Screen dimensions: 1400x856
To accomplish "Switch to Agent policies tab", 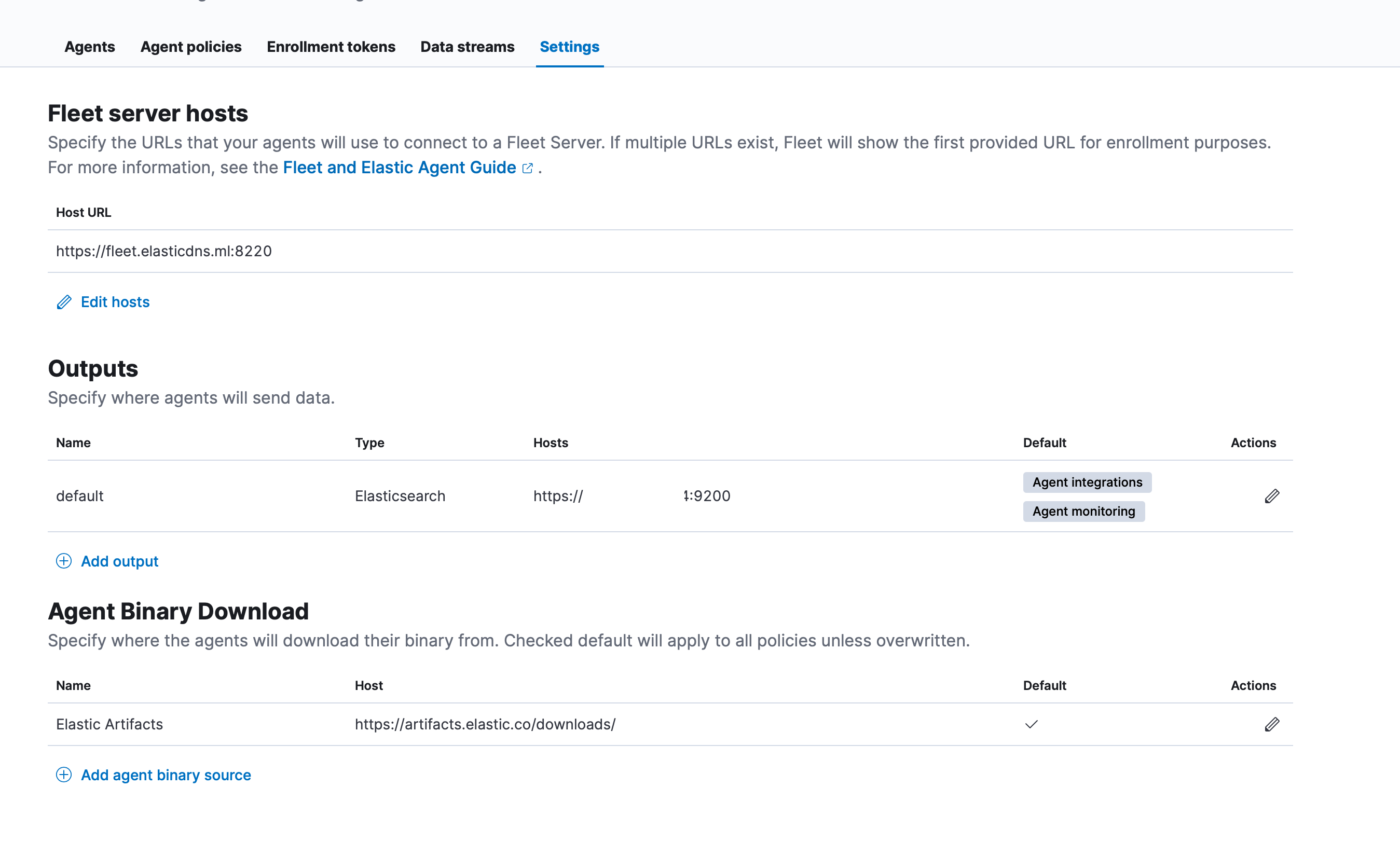I will 191,47.
